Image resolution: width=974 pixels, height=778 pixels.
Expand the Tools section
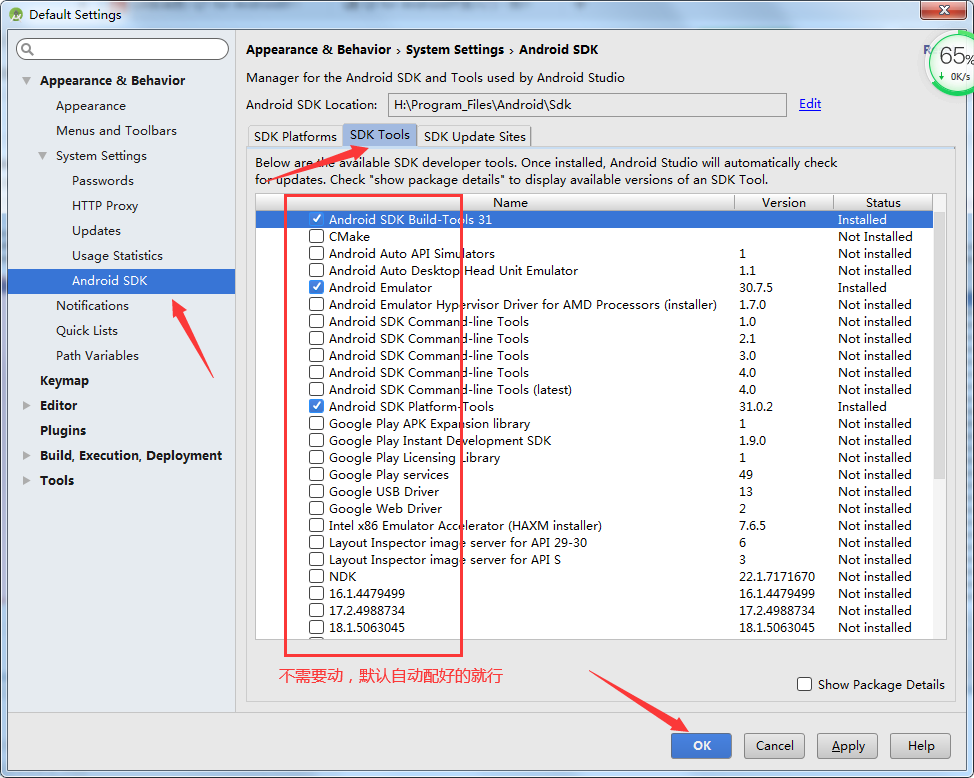[26, 480]
